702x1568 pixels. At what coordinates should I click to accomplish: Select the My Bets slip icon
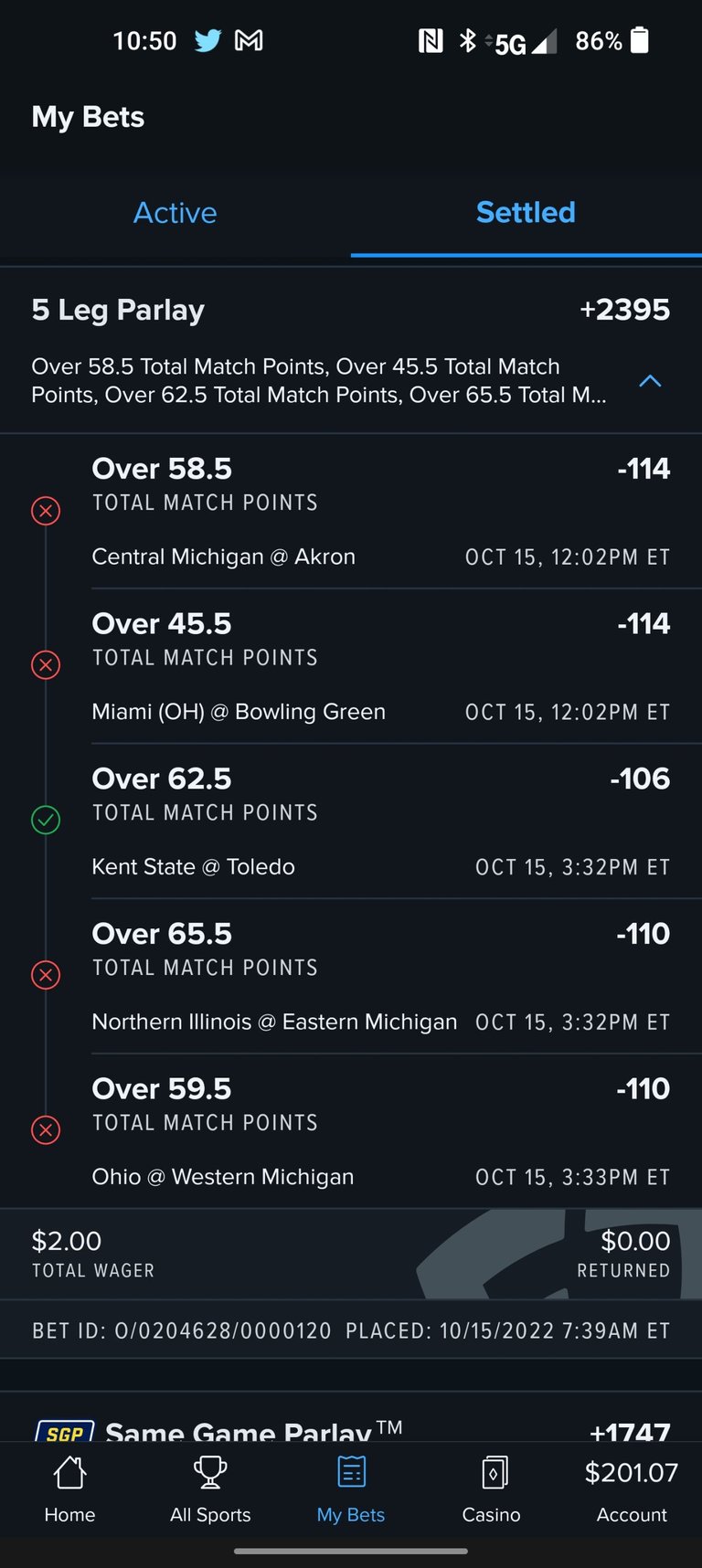(x=351, y=1472)
